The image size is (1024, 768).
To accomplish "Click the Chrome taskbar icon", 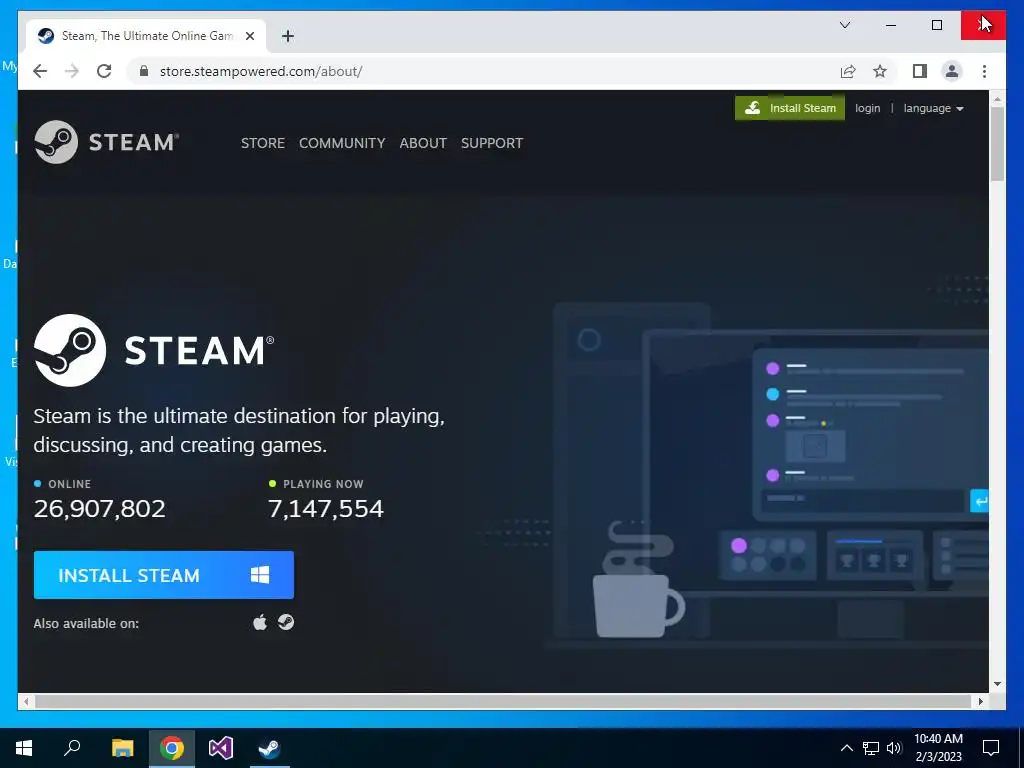I will click(x=172, y=747).
